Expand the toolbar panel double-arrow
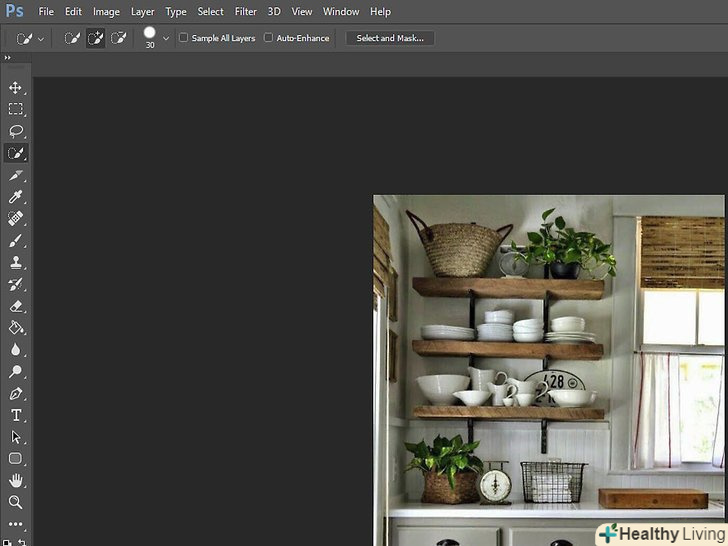The height and width of the screenshot is (546, 728). [x=8, y=58]
